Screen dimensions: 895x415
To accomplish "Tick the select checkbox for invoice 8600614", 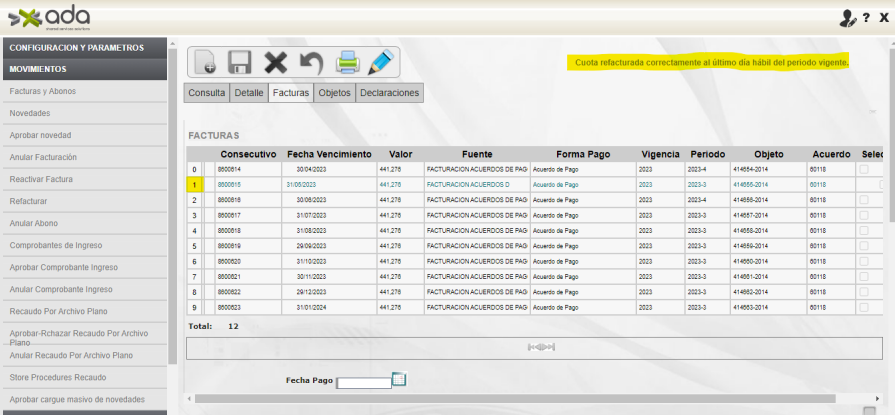I will point(863,170).
